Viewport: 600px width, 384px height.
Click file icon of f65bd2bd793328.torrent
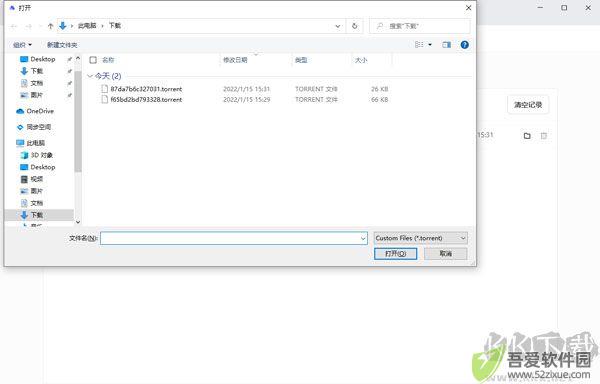click(104, 99)
